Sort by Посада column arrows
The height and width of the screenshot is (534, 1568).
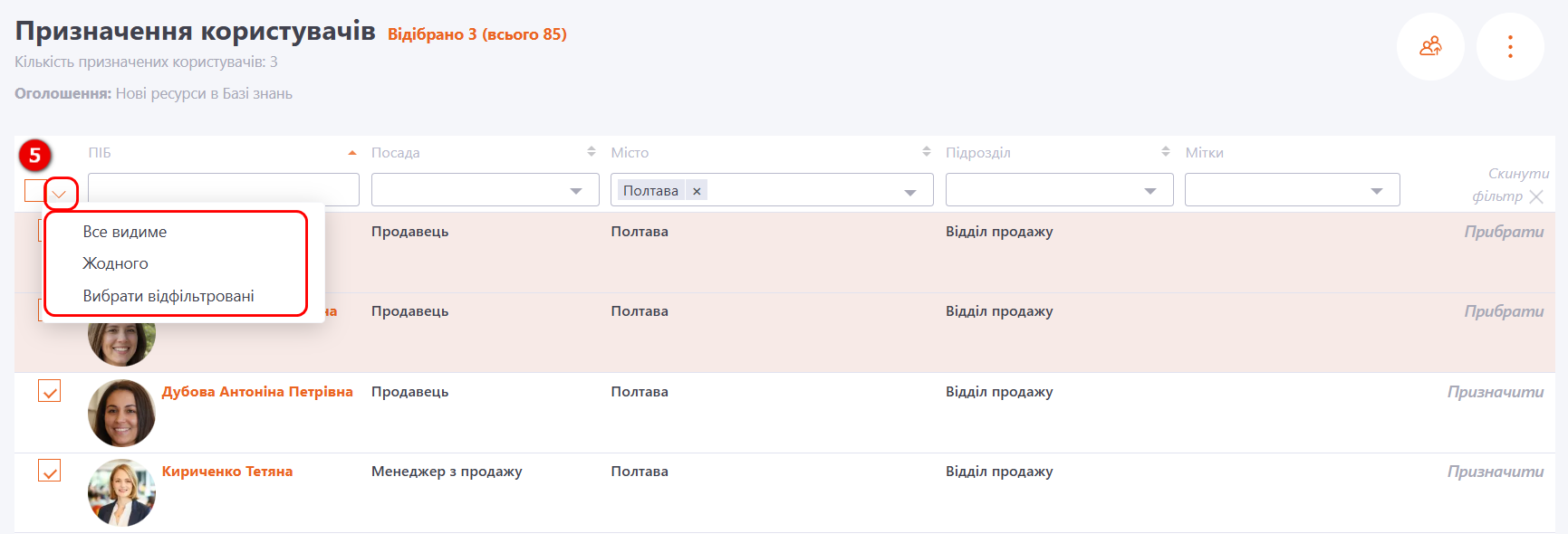click(x=591, y=152)
